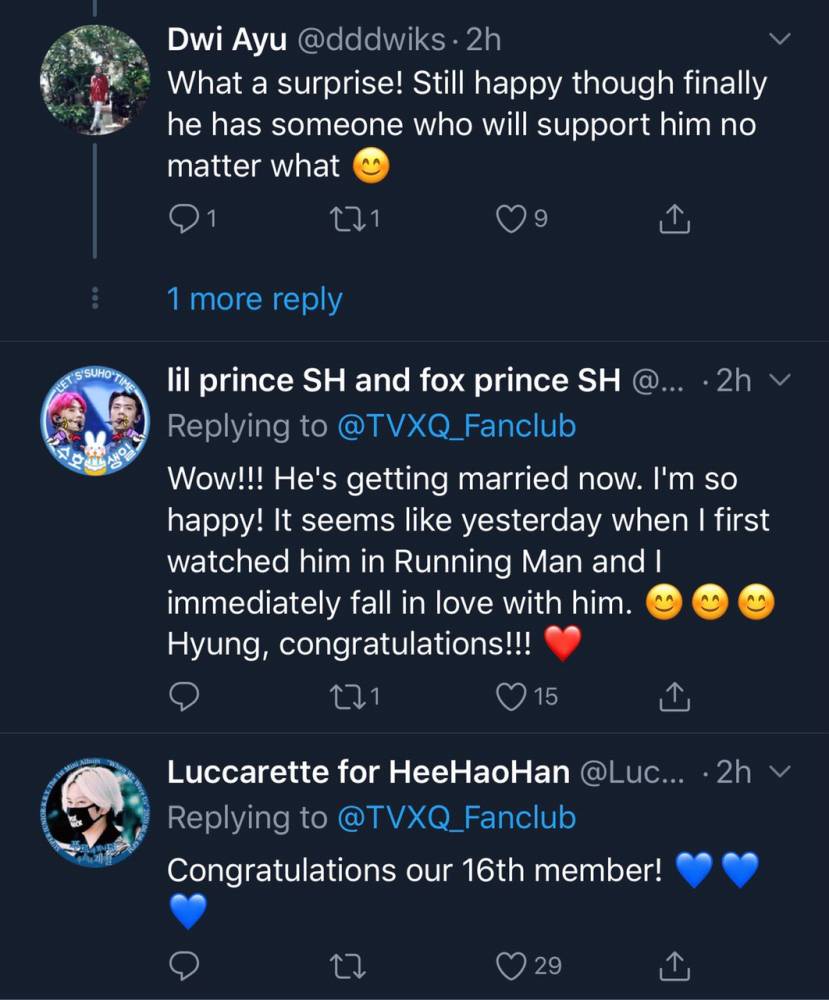View lil prince SH's avatar
829x1000 pixels.
pyautogui.click(x=95, y=418)
